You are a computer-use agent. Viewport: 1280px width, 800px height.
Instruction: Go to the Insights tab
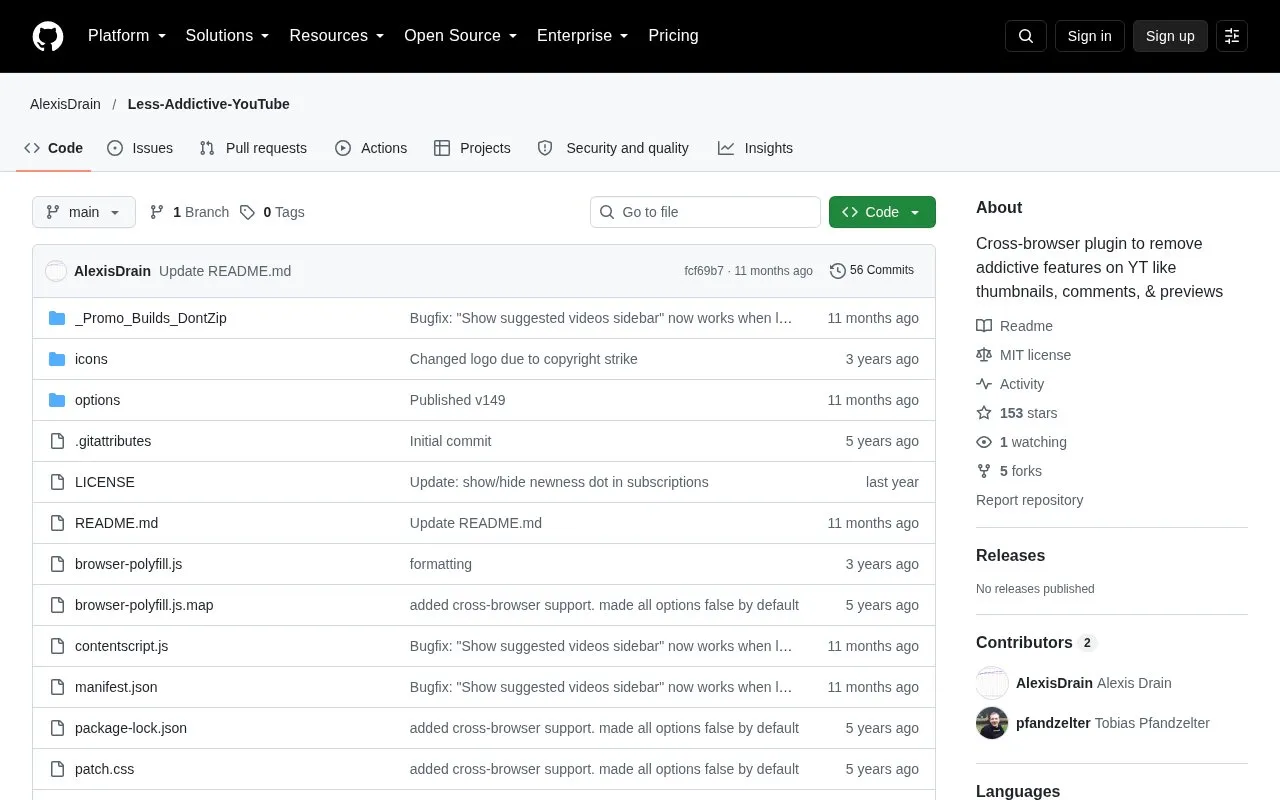pos(755,148)
